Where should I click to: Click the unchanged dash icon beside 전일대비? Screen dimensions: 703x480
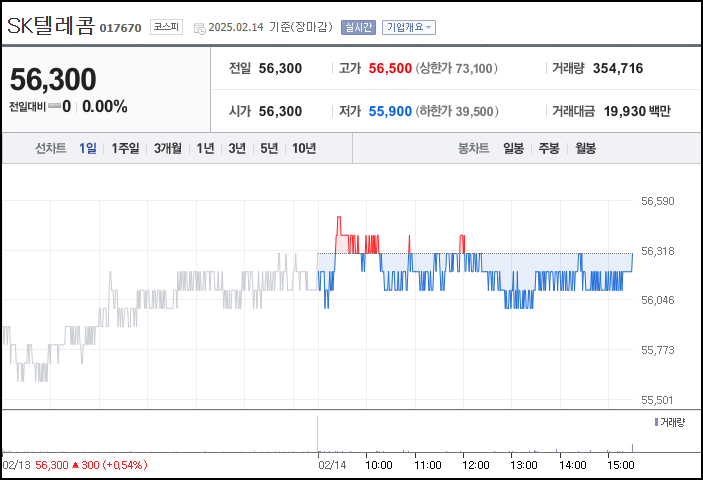pyautogui.click(x=54, y=106)
